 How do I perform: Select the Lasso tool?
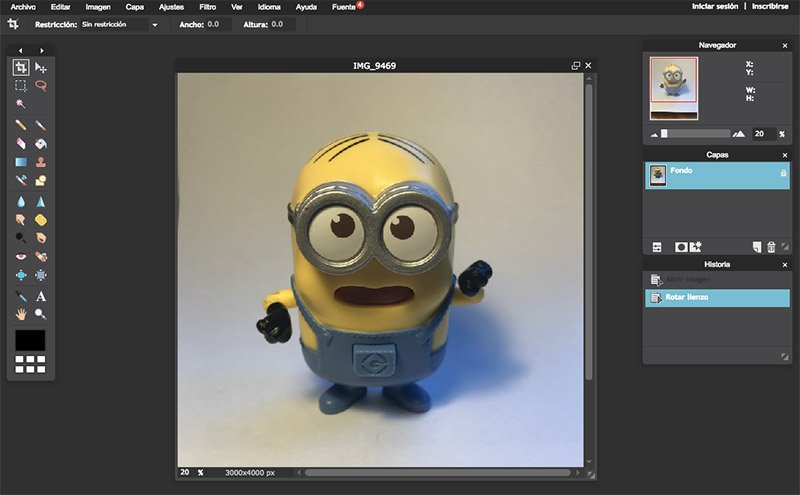[41, 86]
